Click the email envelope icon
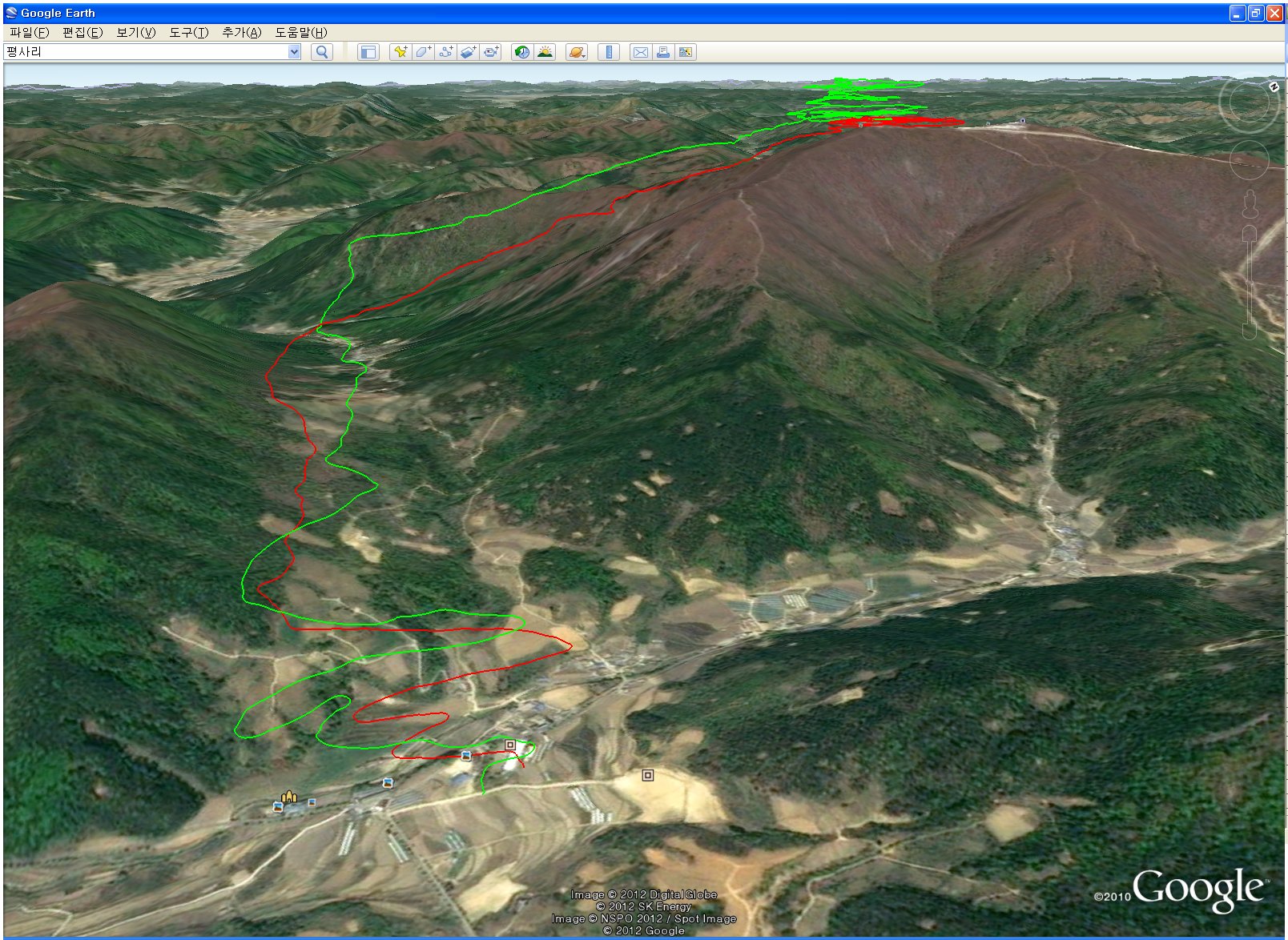The image size is (1288, 940). click(640, 52)
